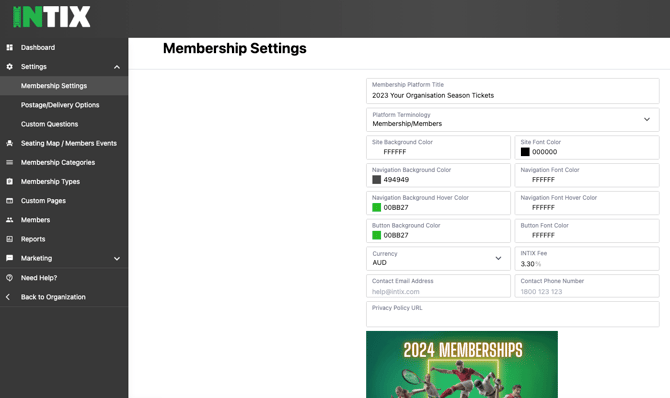Click Navigation Background Color gray swatch

click(376, 180)
